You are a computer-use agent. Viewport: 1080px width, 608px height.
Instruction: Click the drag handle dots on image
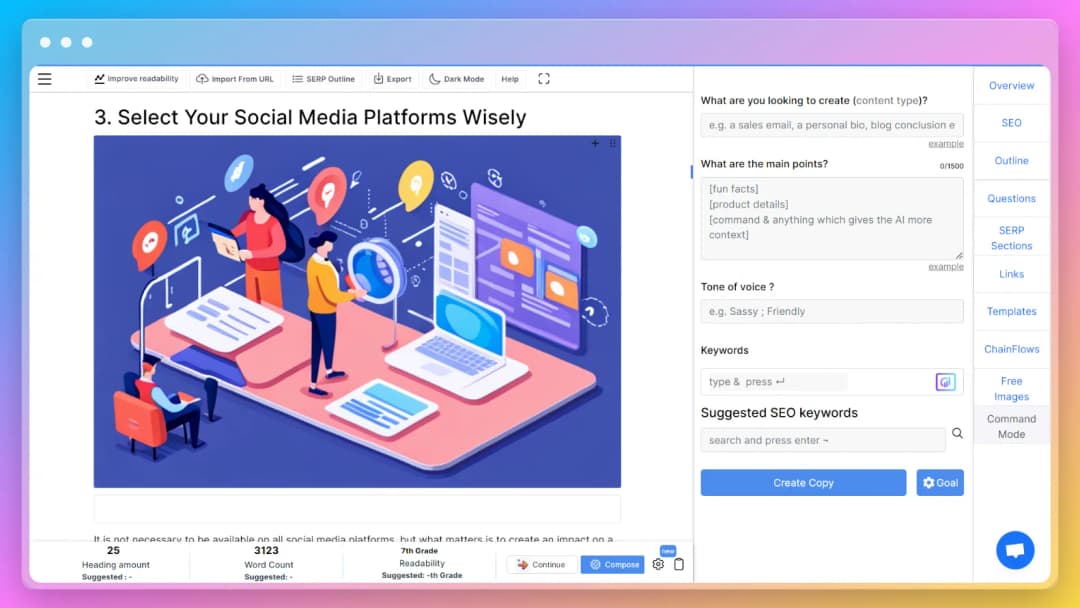pos(612,143)
